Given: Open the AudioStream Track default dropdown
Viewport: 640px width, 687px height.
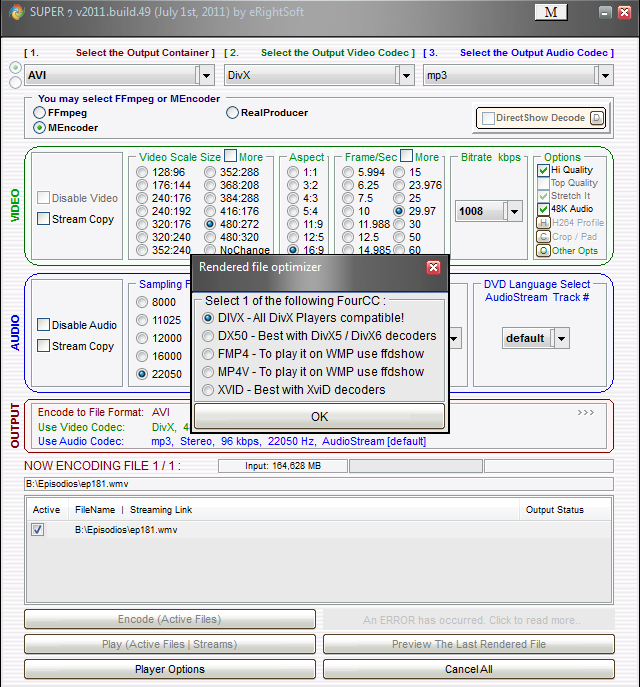Looking at the screenshot, I should [562, 338].
